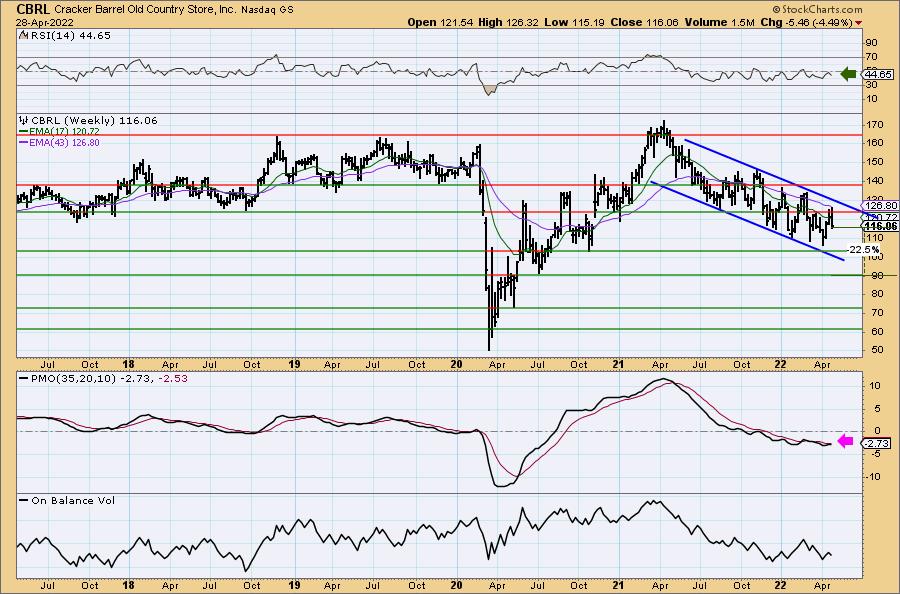Click the 170 price axis label

875,125
